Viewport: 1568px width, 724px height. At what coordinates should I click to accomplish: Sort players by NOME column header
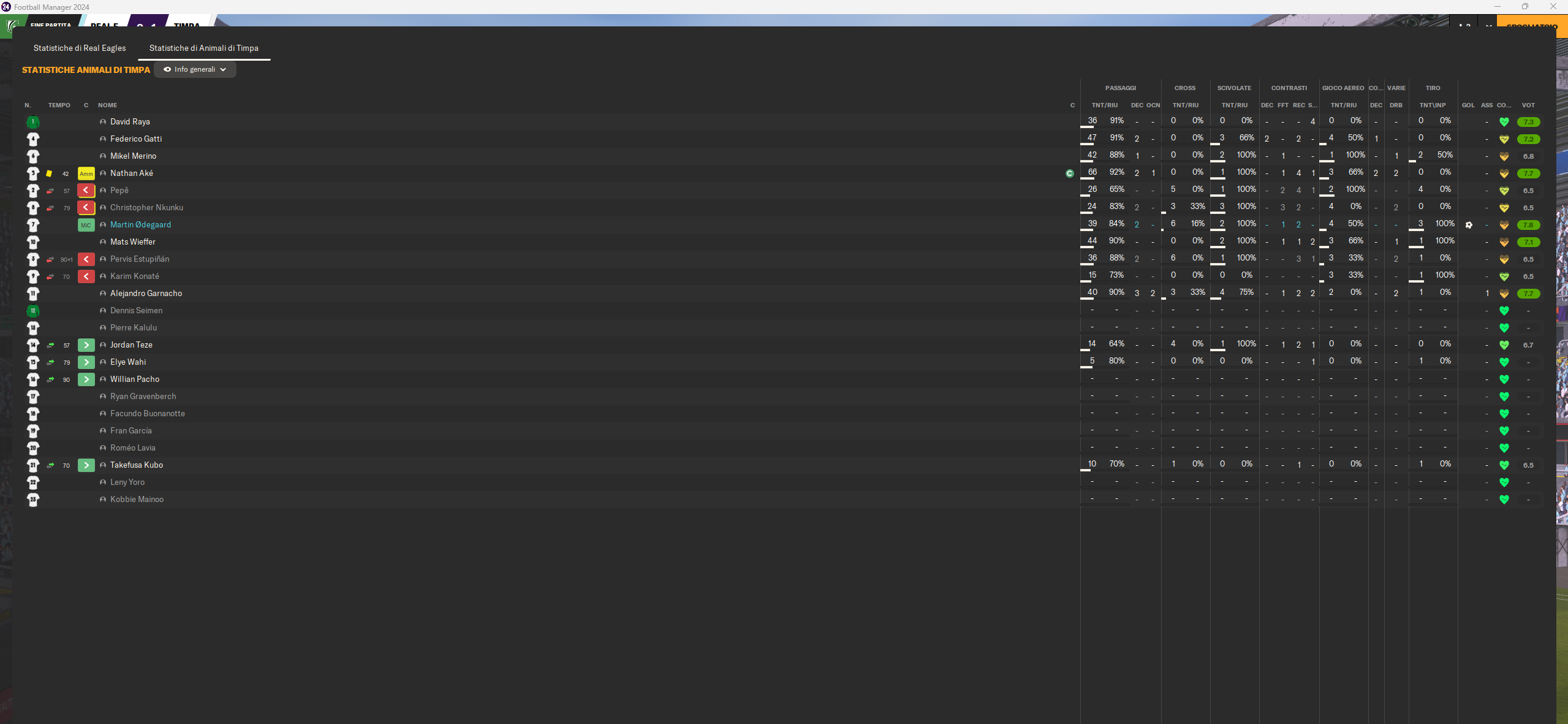coord(107,105)
